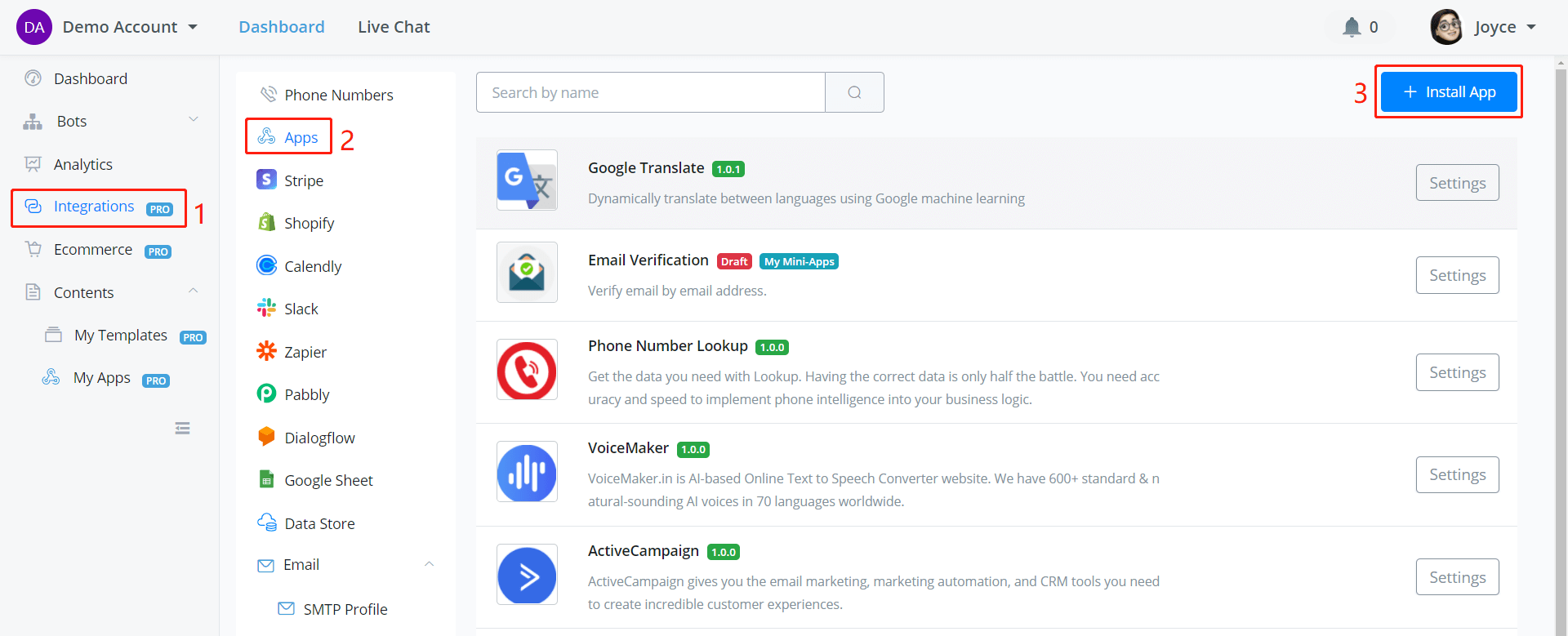
Task: Click the Calendly logo icon
Action: click(x=266, y=265)
